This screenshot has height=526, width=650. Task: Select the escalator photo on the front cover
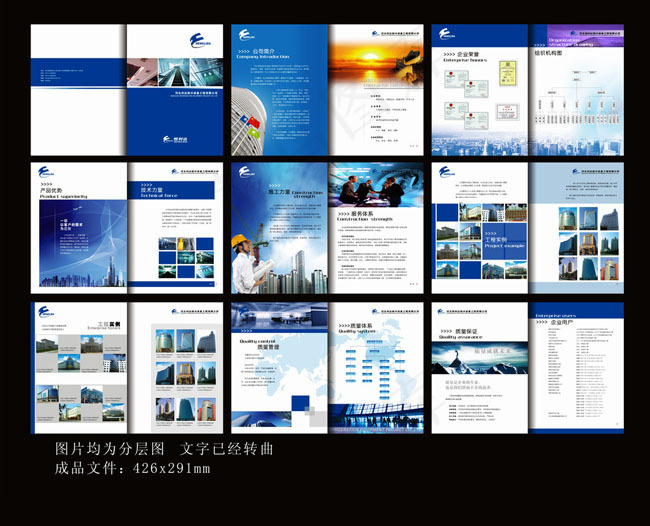click(175, 72)
